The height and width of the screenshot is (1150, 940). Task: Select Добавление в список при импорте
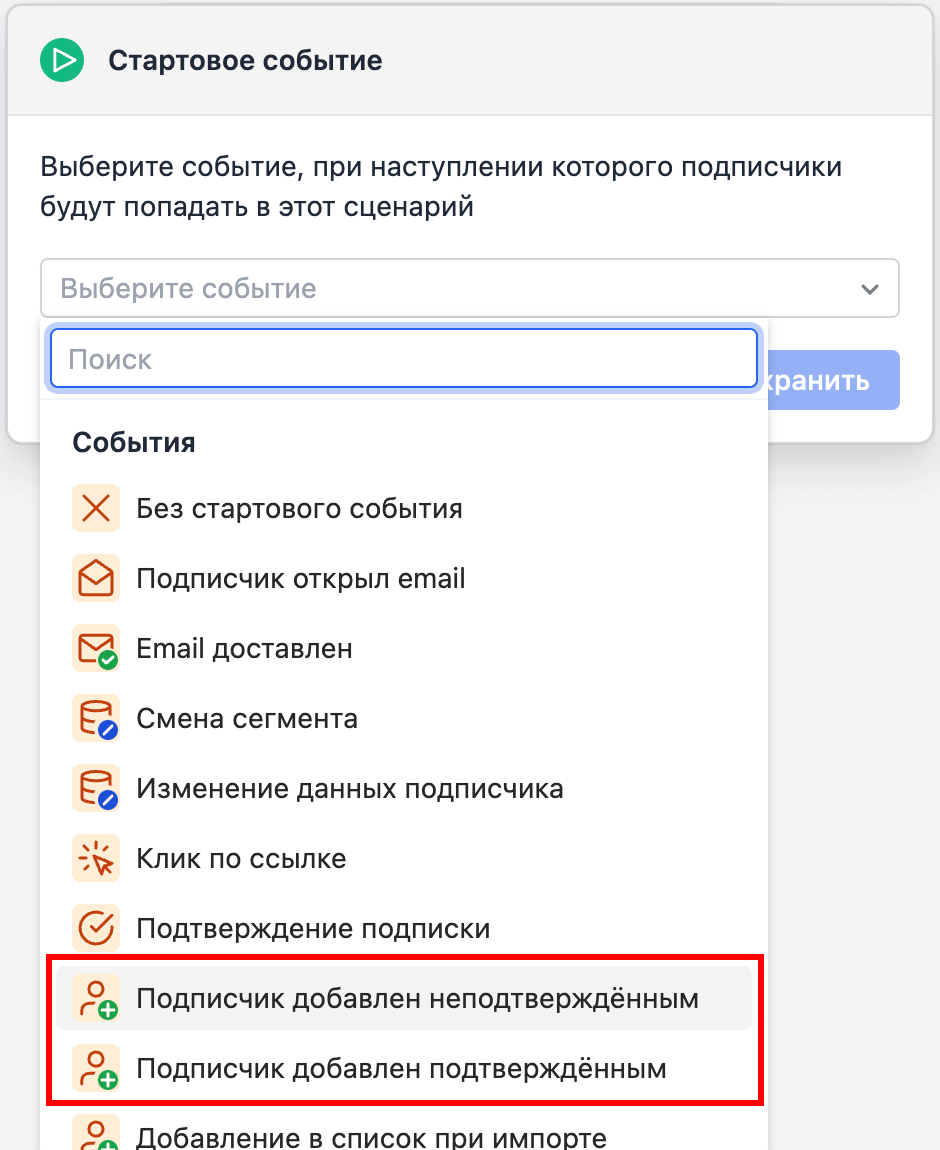[x=403, y=1133]
